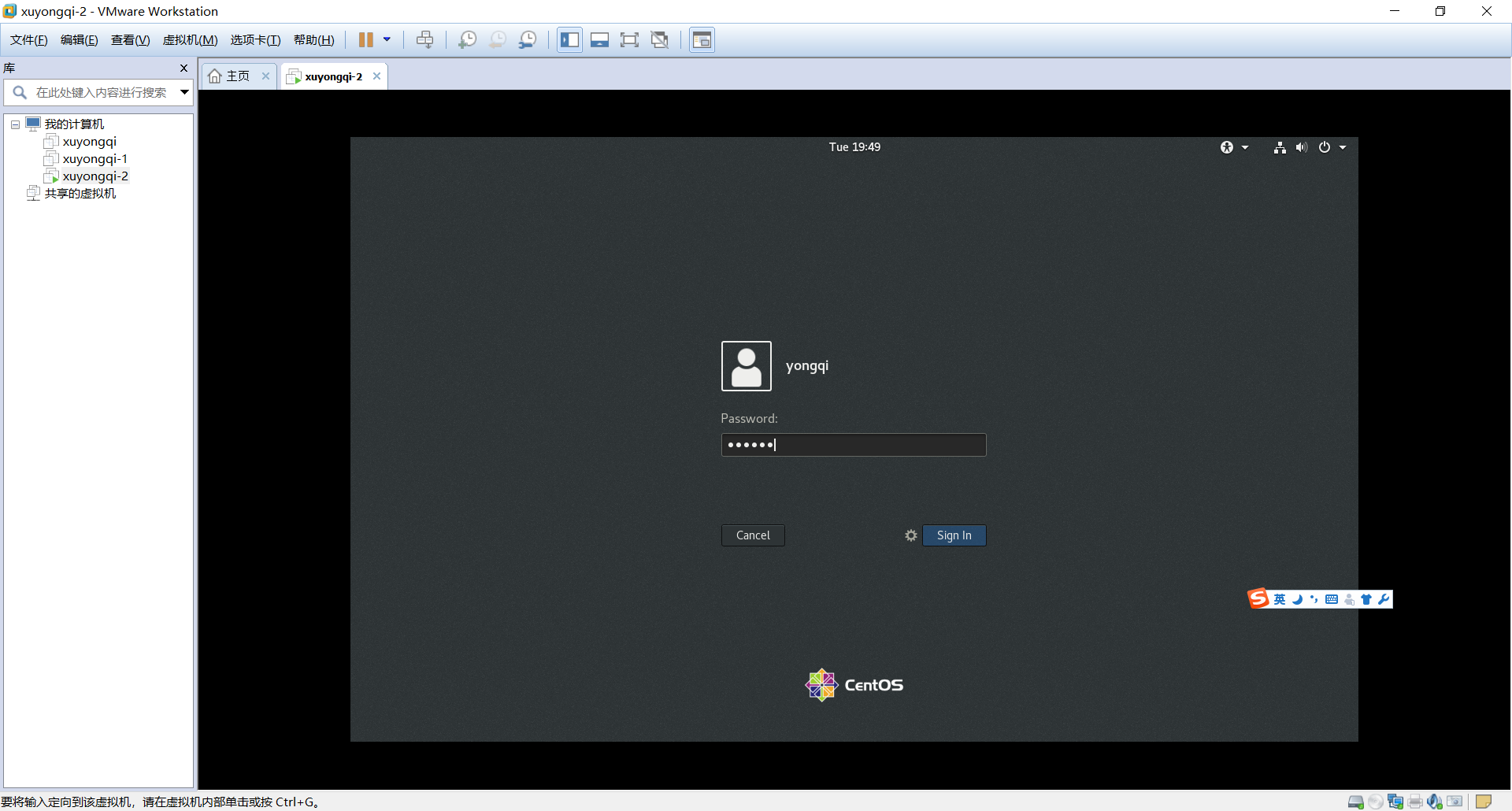Toggle Sogou half-moon width mode
The height and width of the screenshot is (811, 1512).
(x=1297, y=599)
